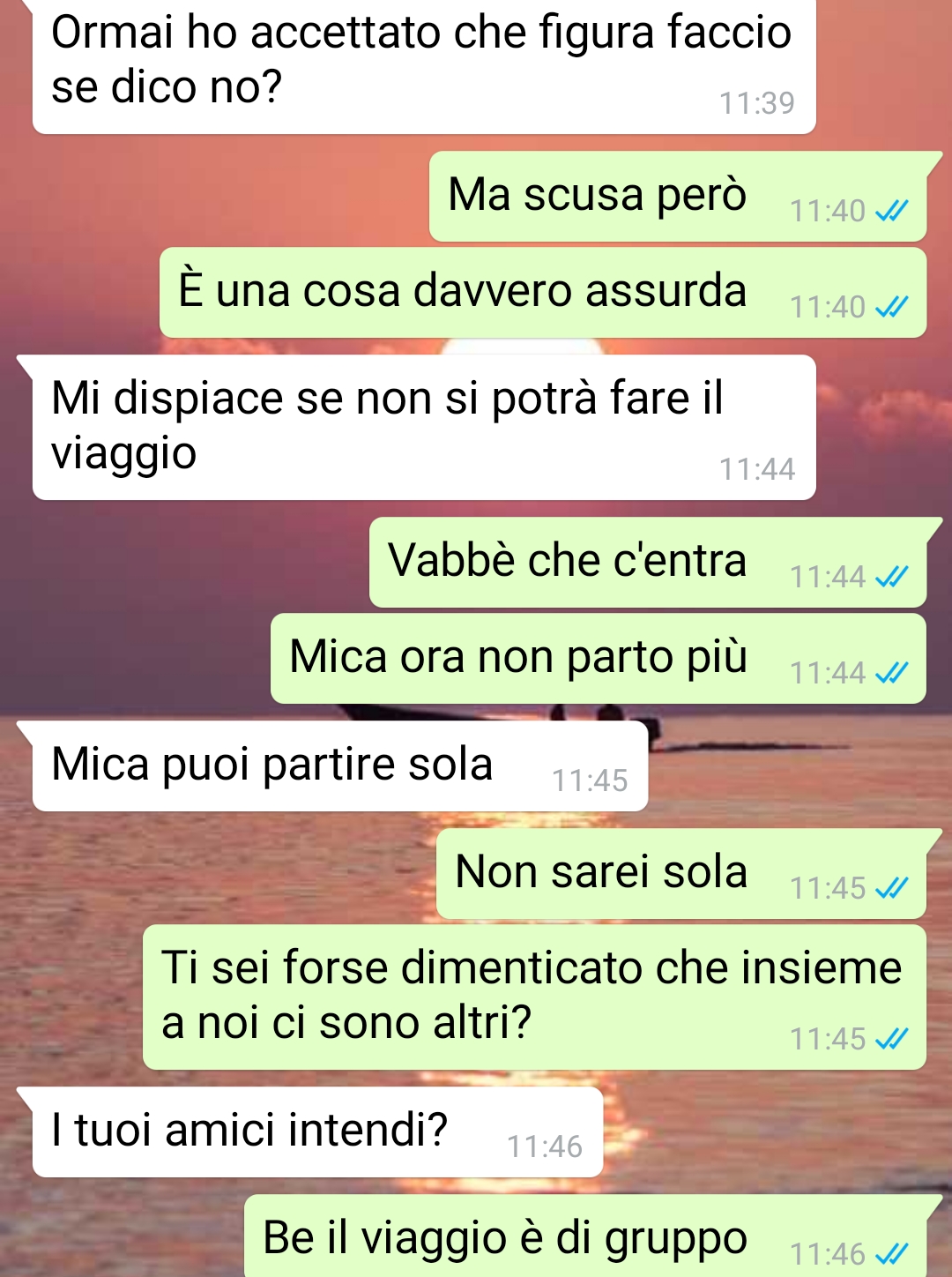Image resolution: width=952 pixels, height=1277 pixels.
Task: Tap blue checkmarks beside "Vabbè che c'entra"
Action: [891, 577]
